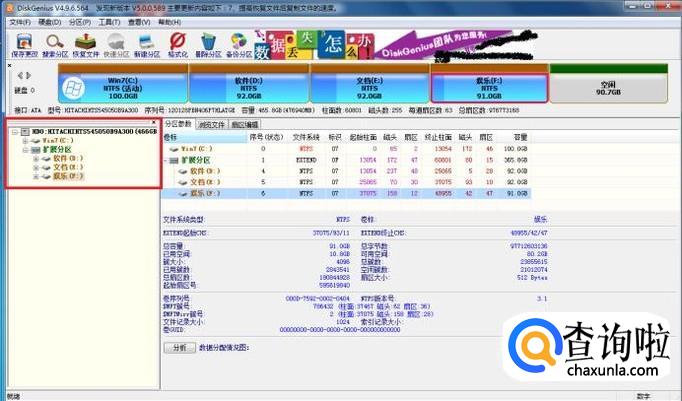
Task: Click the Win7 (C:) drive icon in the tree
Action: point(36,140)
